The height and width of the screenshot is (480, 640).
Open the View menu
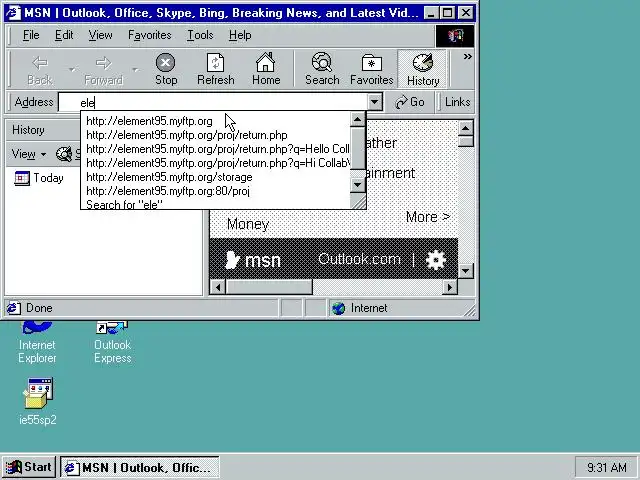point(100,36)
